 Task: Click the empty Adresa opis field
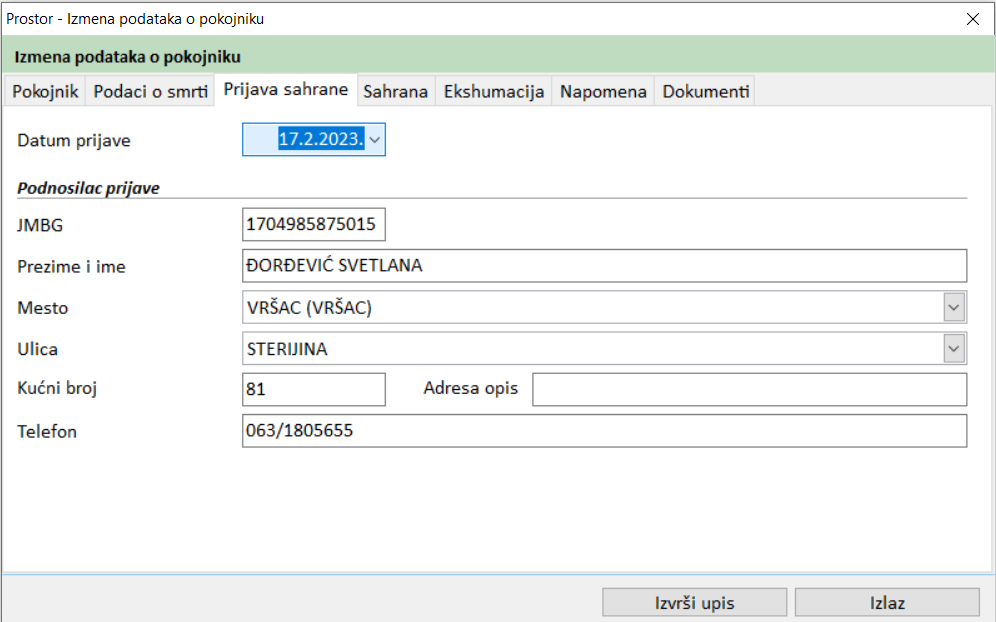tap(749, 390)
